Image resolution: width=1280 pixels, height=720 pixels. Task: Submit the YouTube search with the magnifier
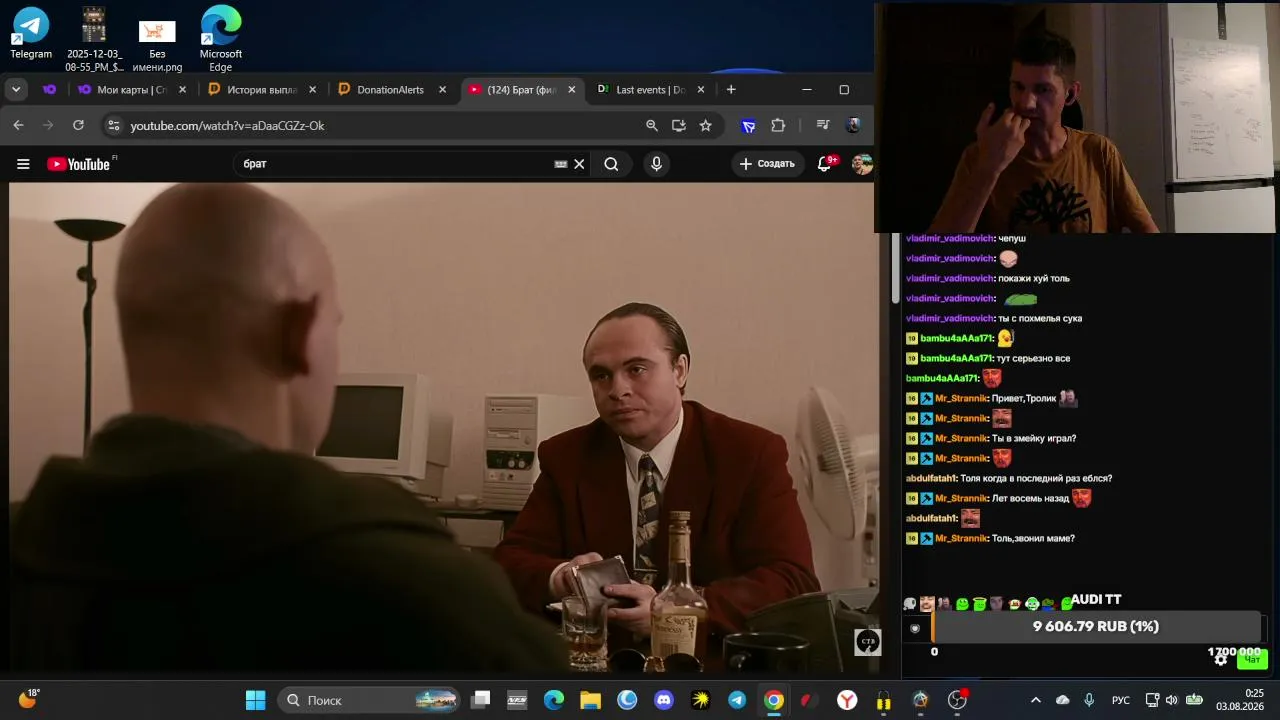tap(611, 164)
